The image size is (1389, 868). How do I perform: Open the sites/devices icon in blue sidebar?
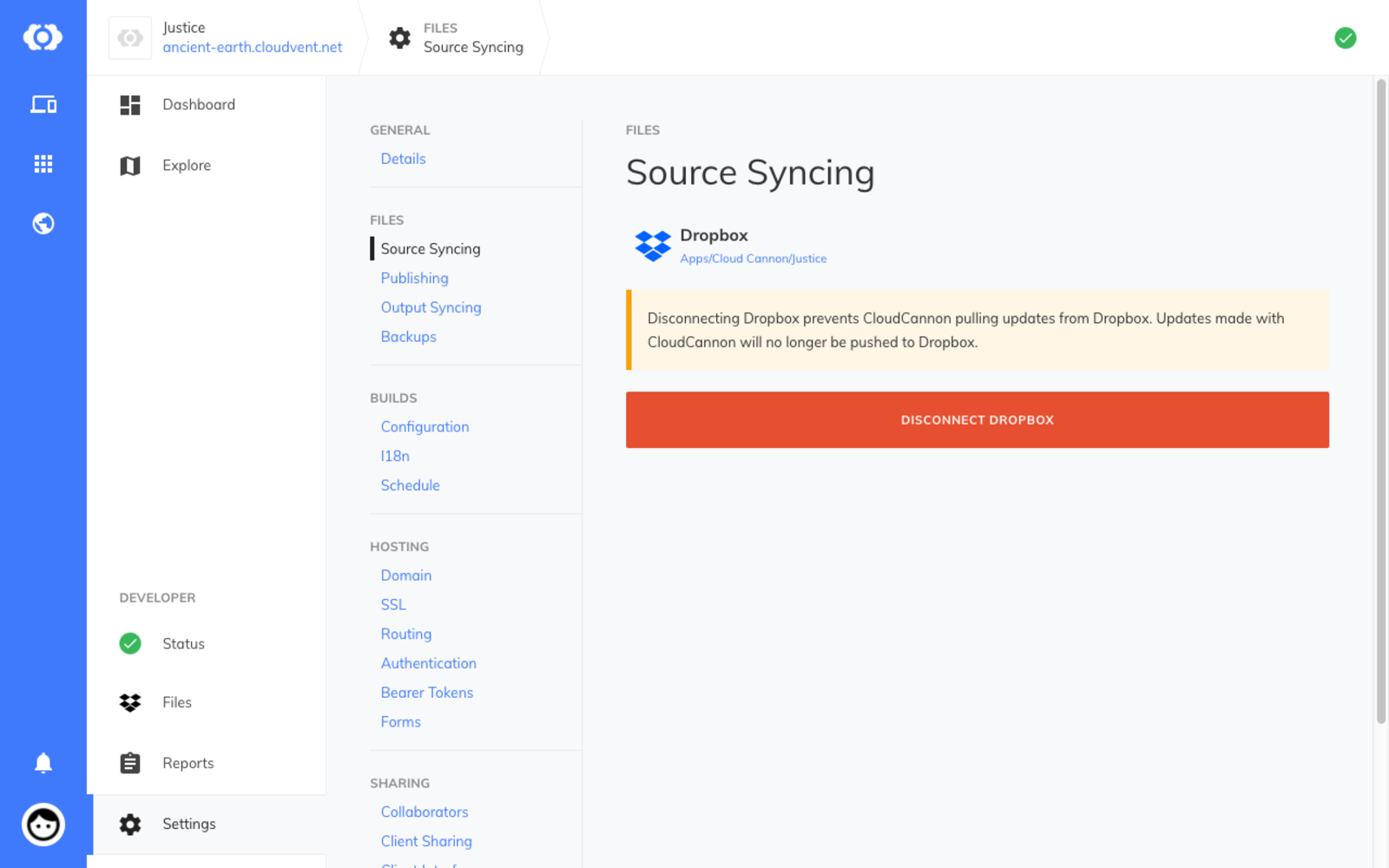coord(43,104)
